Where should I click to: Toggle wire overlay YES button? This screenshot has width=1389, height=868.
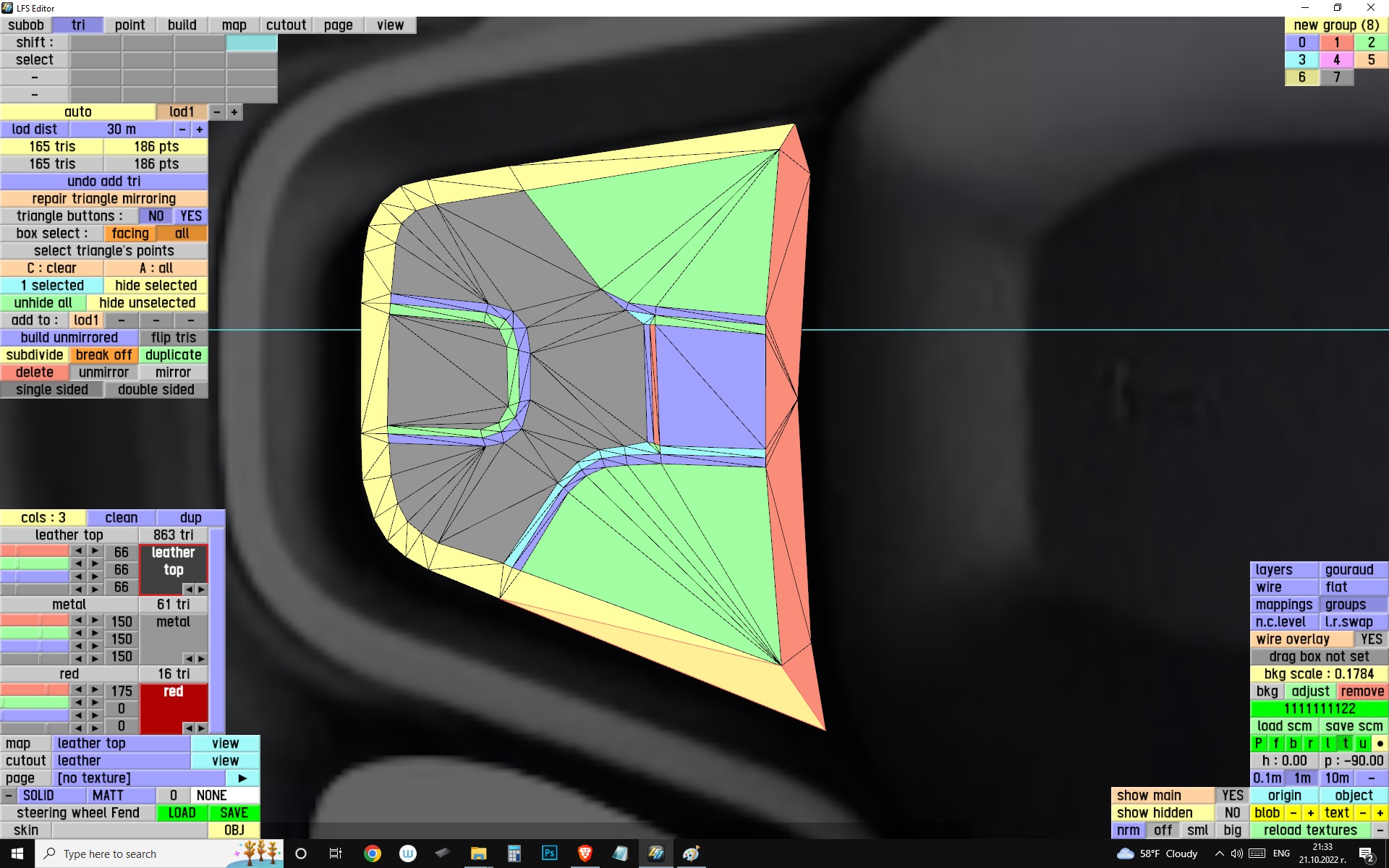pyautogui.click(x=1370, y=639)
